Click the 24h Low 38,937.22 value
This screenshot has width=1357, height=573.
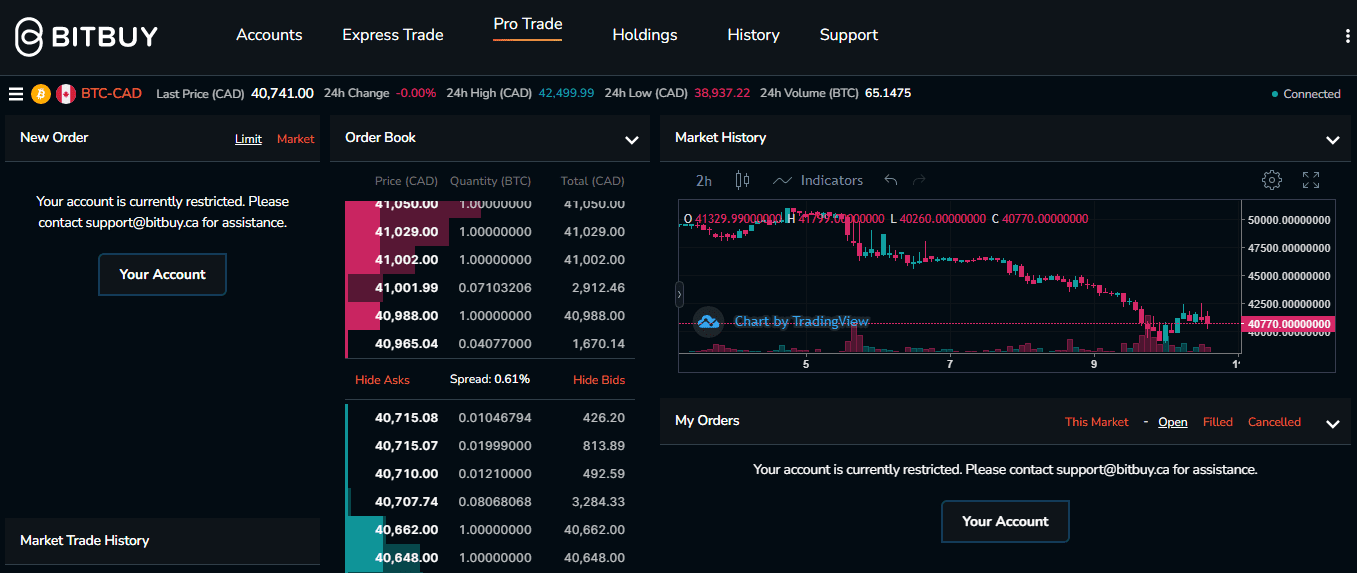coord(722,93)
